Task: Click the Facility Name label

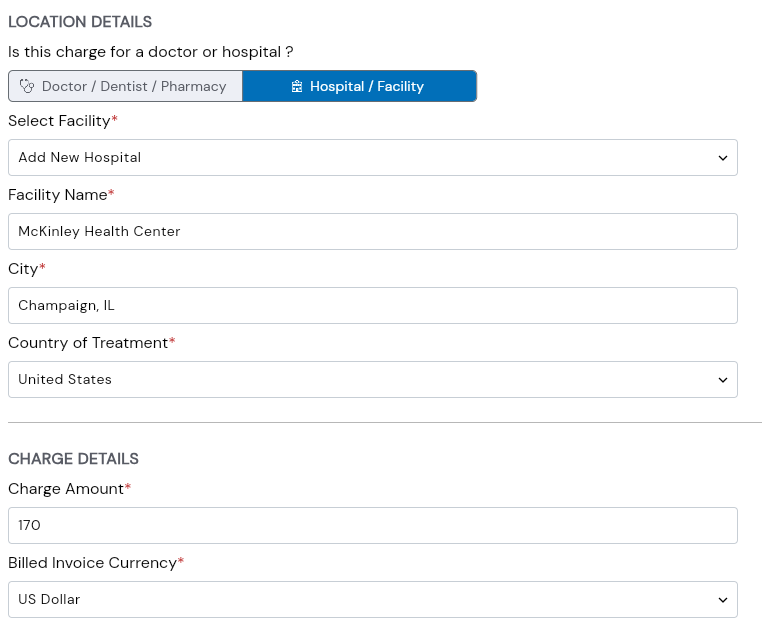Action: [x=57, y=195]
